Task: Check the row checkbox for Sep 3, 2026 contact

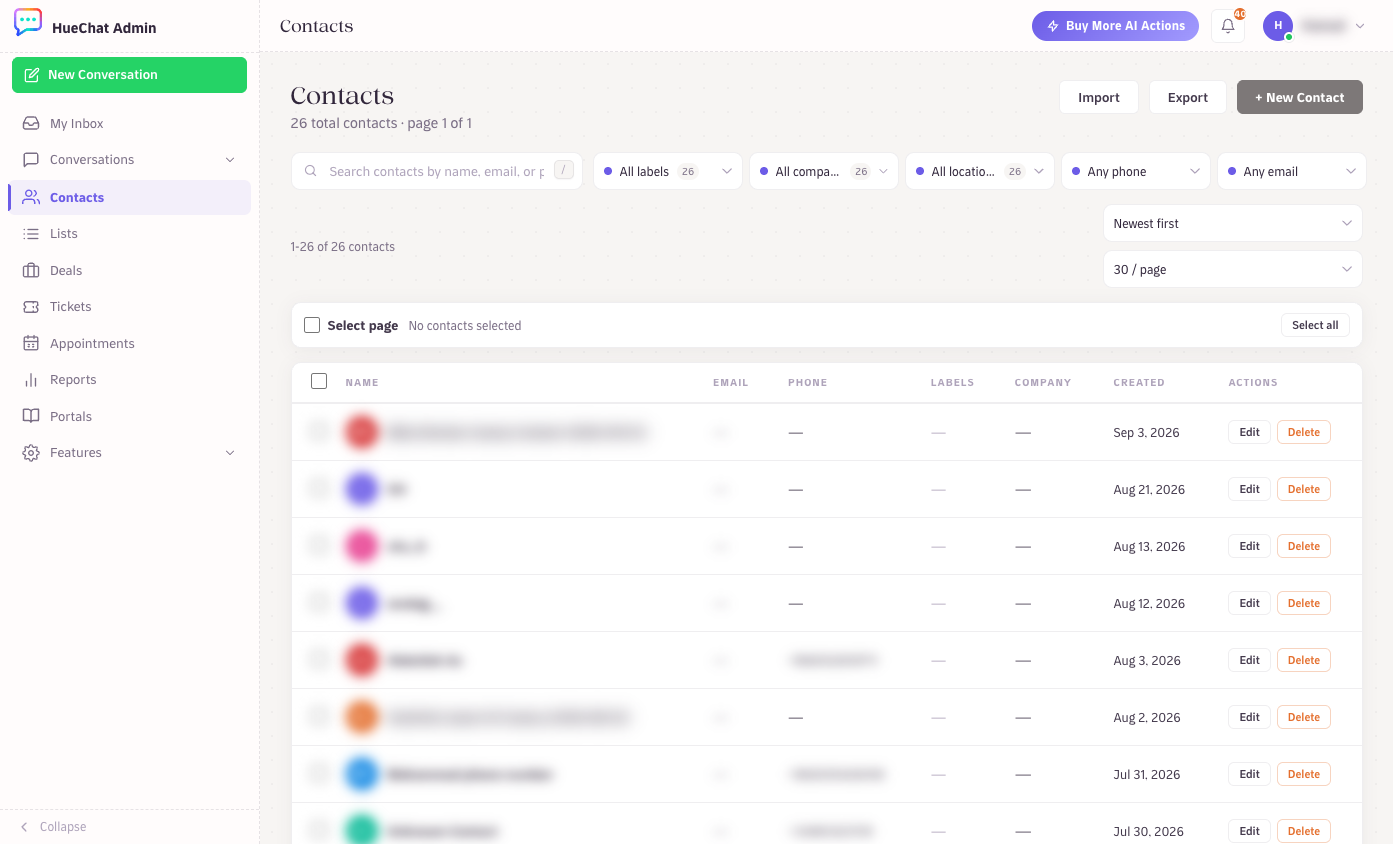Action: point(319,432)
